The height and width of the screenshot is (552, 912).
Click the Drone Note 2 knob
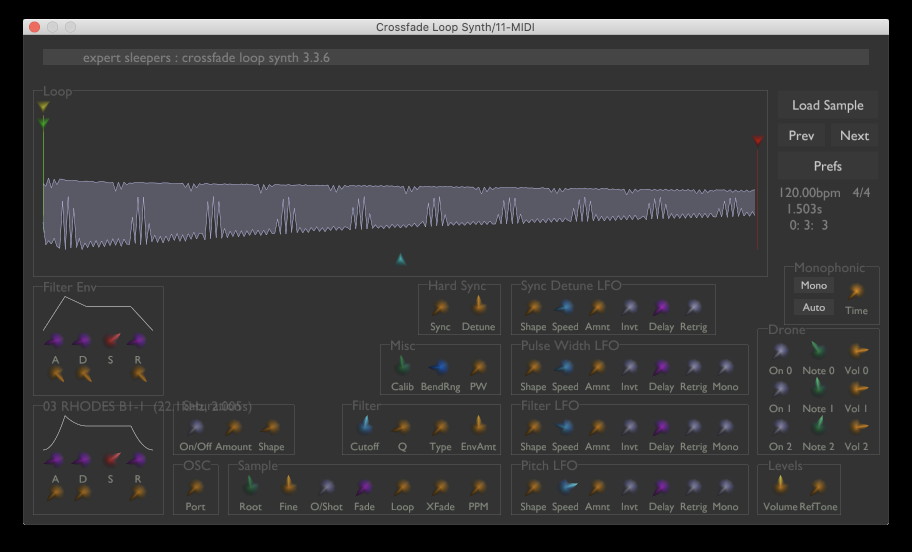click(x=818, y=426)
